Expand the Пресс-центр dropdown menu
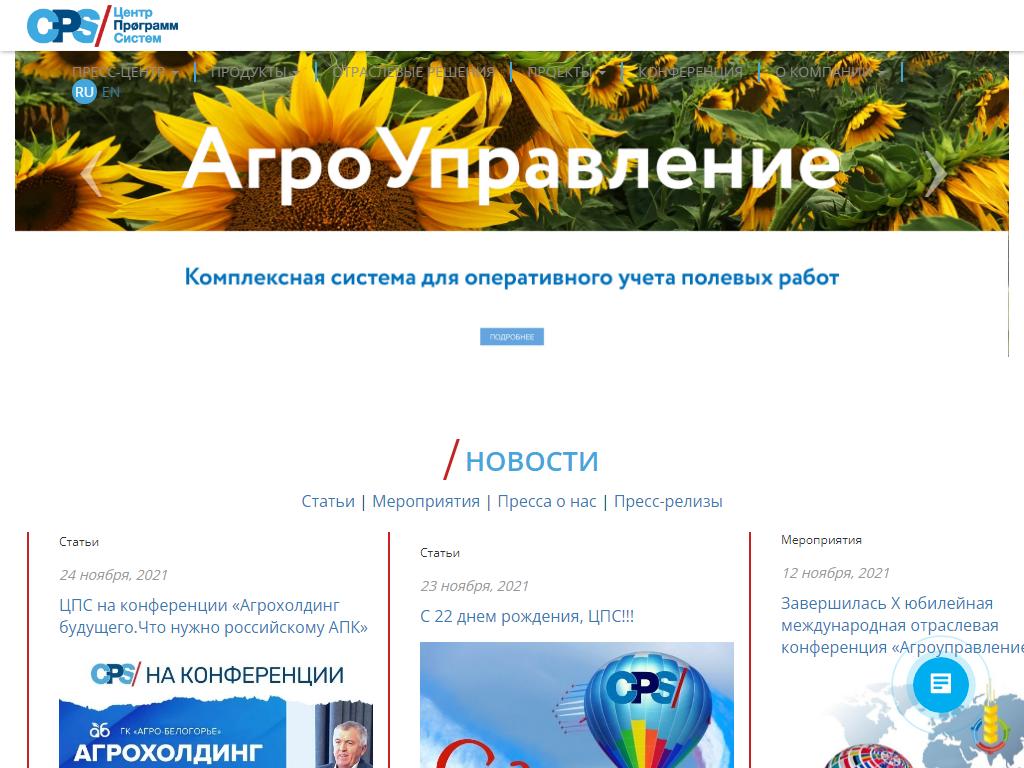This screenshot has height=768, width=1024. tap(123, 72)
